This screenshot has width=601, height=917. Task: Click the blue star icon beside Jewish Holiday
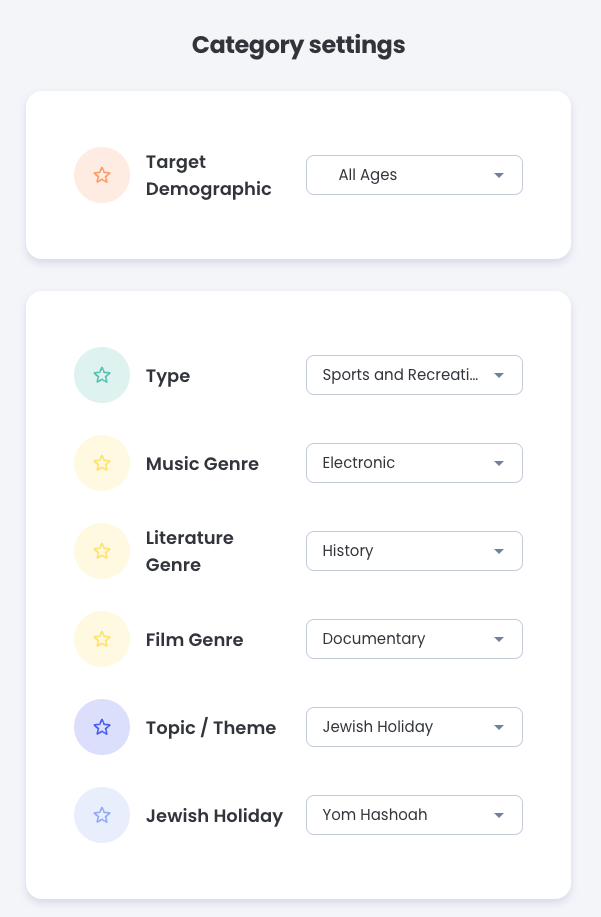[102, 815]
